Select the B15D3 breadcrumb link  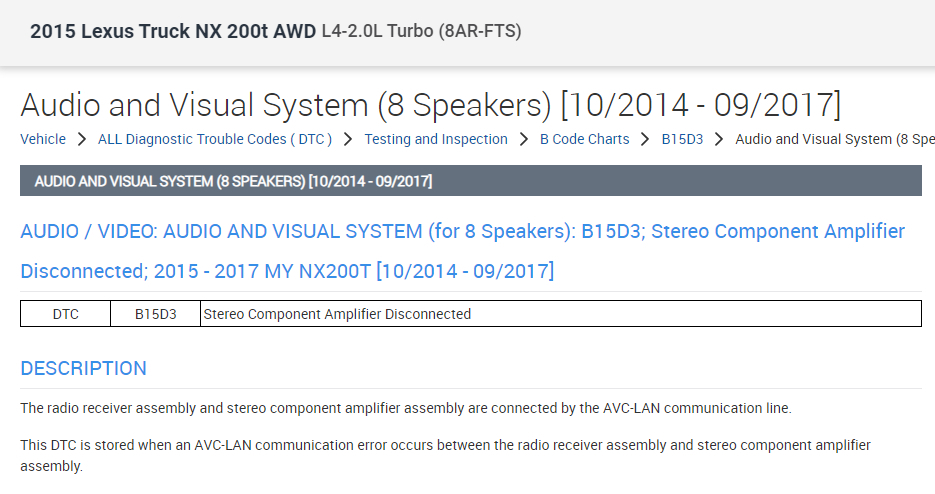pos(682,139)
